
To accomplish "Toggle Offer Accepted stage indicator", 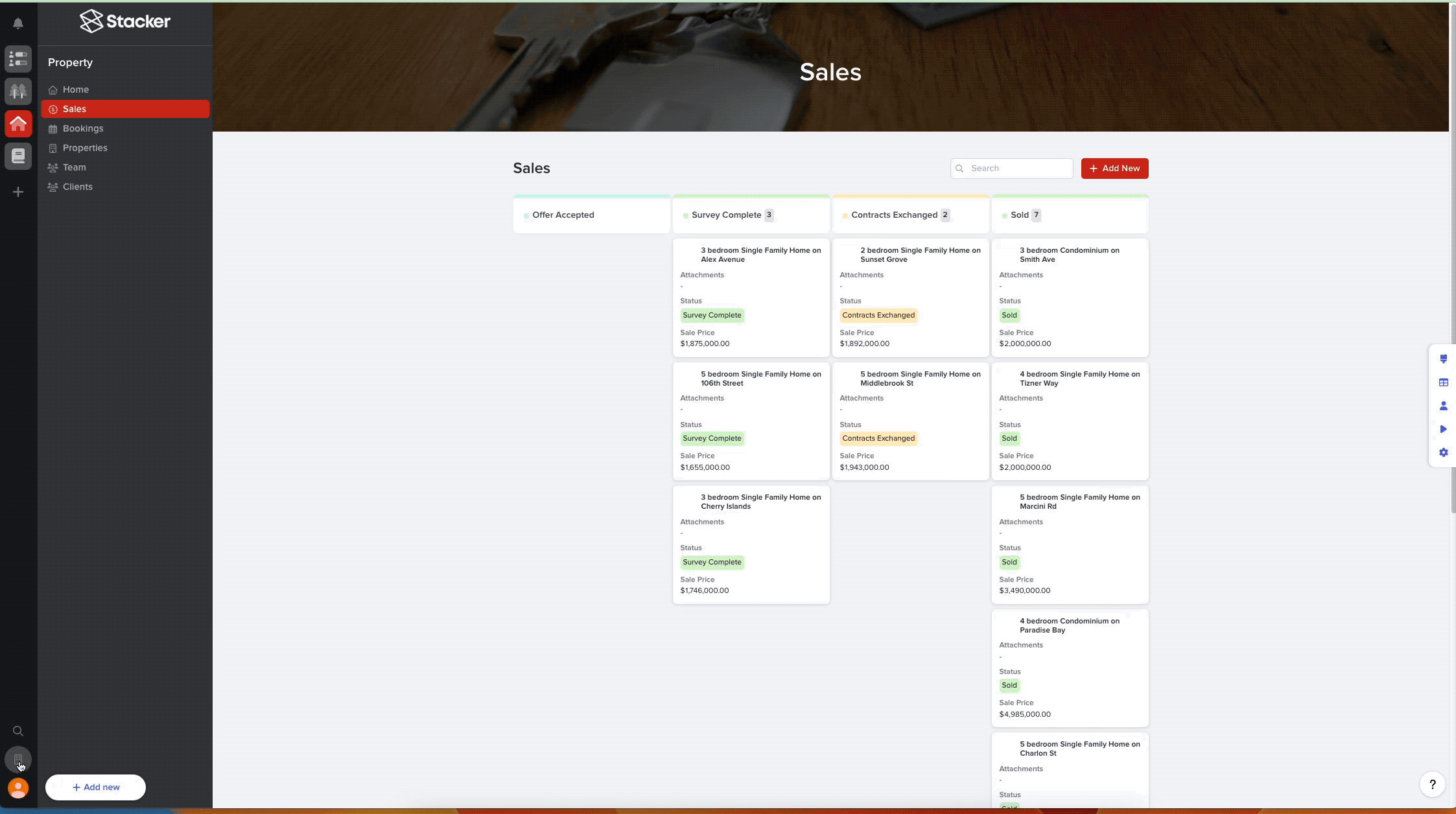I will click(526, 215).
